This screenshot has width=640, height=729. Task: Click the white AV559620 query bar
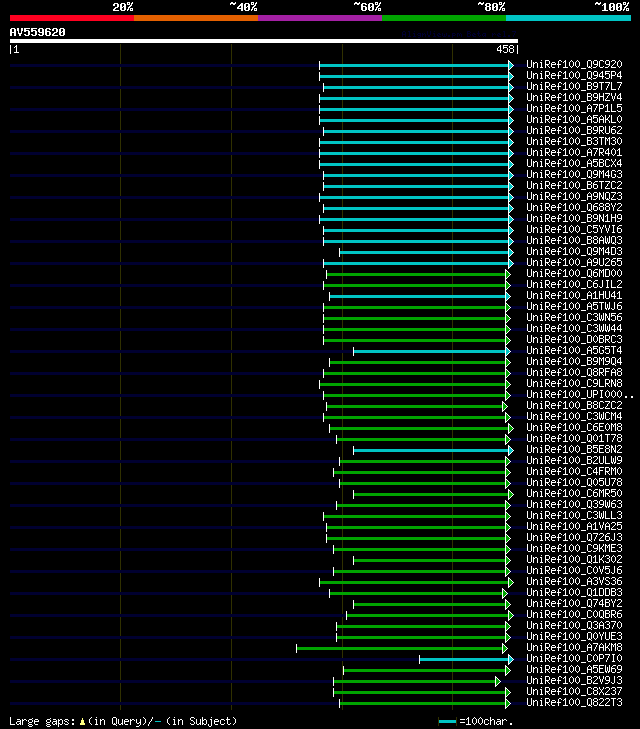pos(264,41)
